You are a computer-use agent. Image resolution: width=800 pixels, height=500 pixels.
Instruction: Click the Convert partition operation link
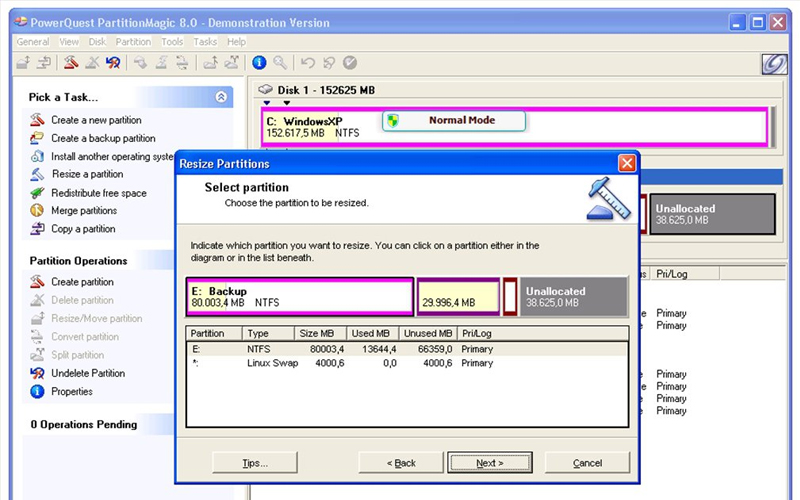coord(85,337)
